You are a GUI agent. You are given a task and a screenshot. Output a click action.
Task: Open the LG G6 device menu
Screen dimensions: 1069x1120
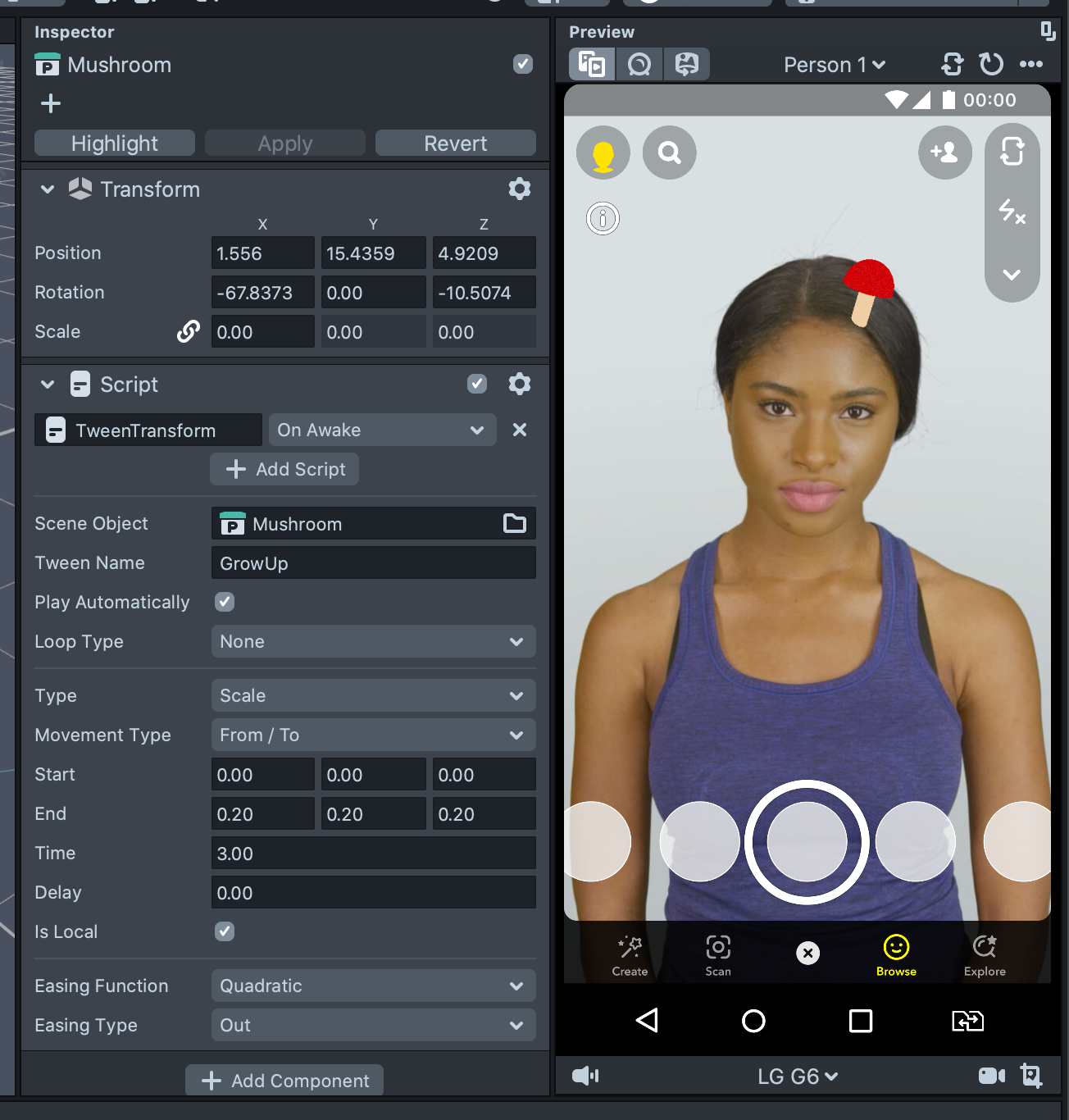(797, 1077)
